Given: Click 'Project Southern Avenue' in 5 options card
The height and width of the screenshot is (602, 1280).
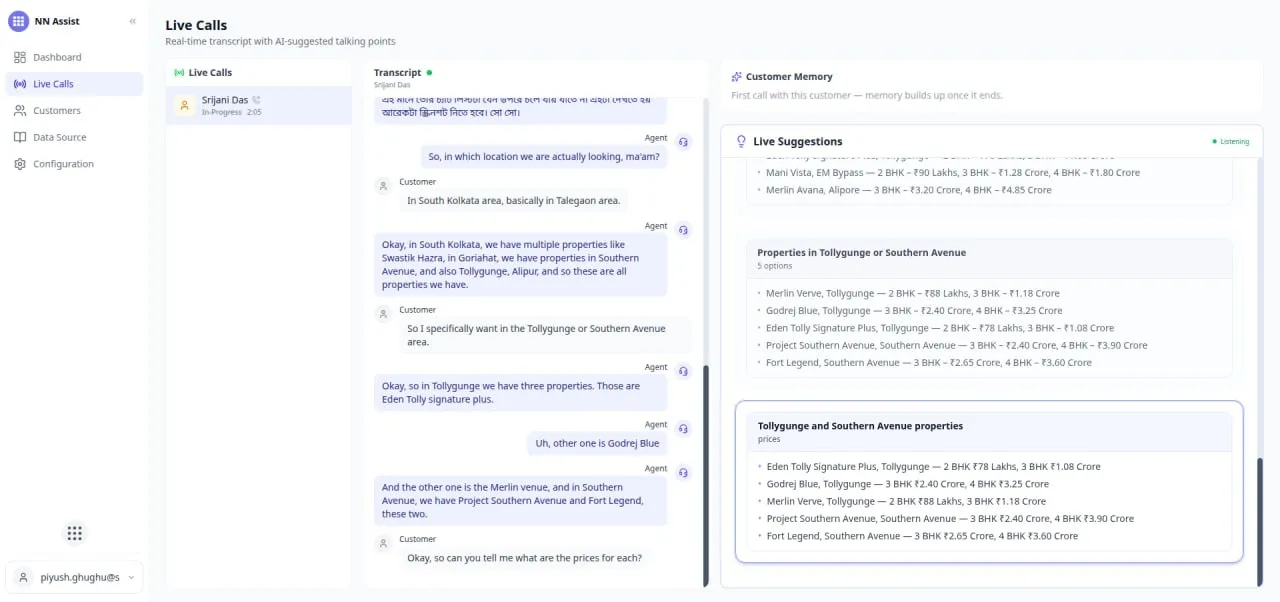Looking at the screenshot, I should point(957,345).
